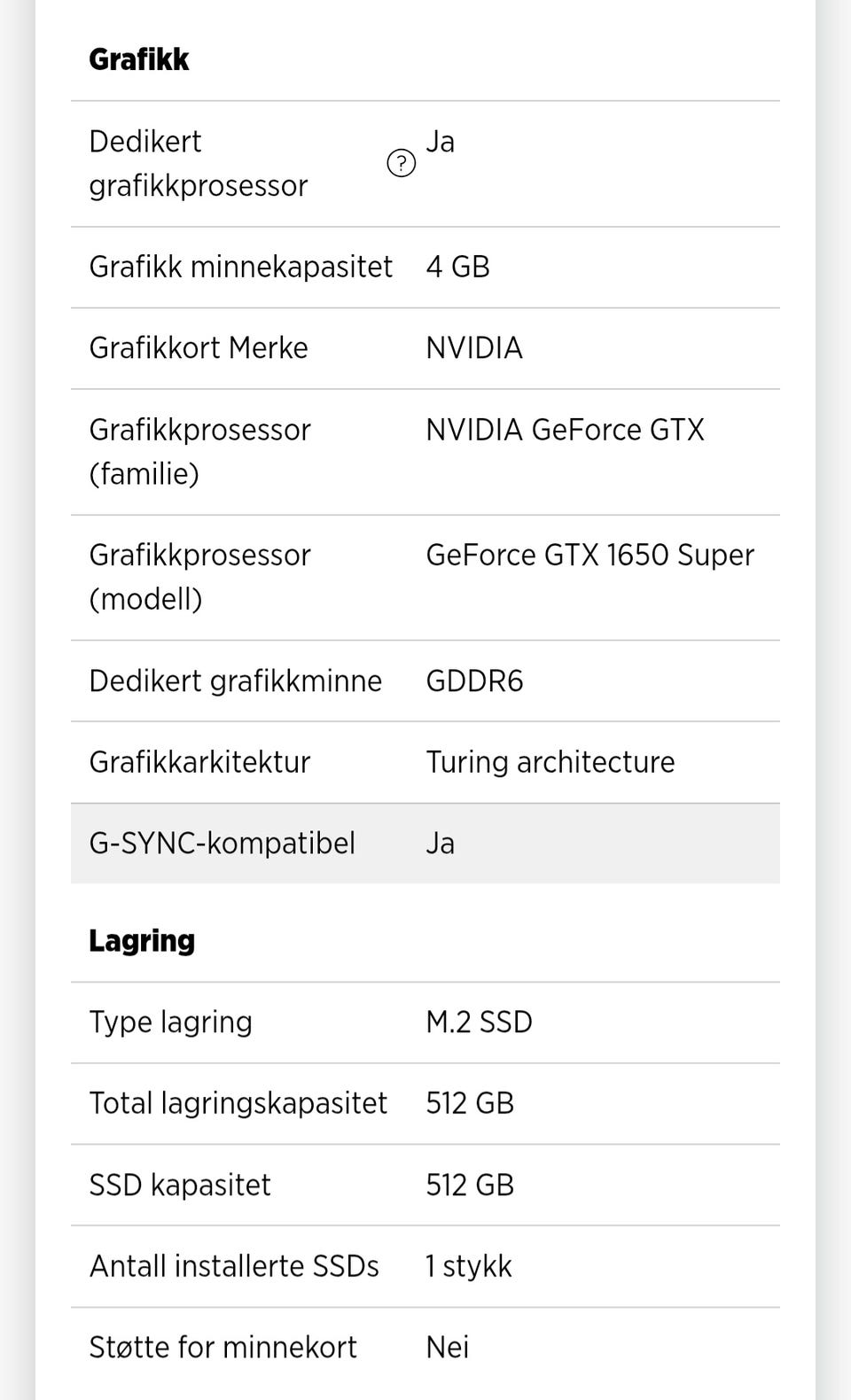Screen dimensions: 851x1400
Task: Click the NVIDIA GeForce GTX family value
Action: [x=565, y=430]
